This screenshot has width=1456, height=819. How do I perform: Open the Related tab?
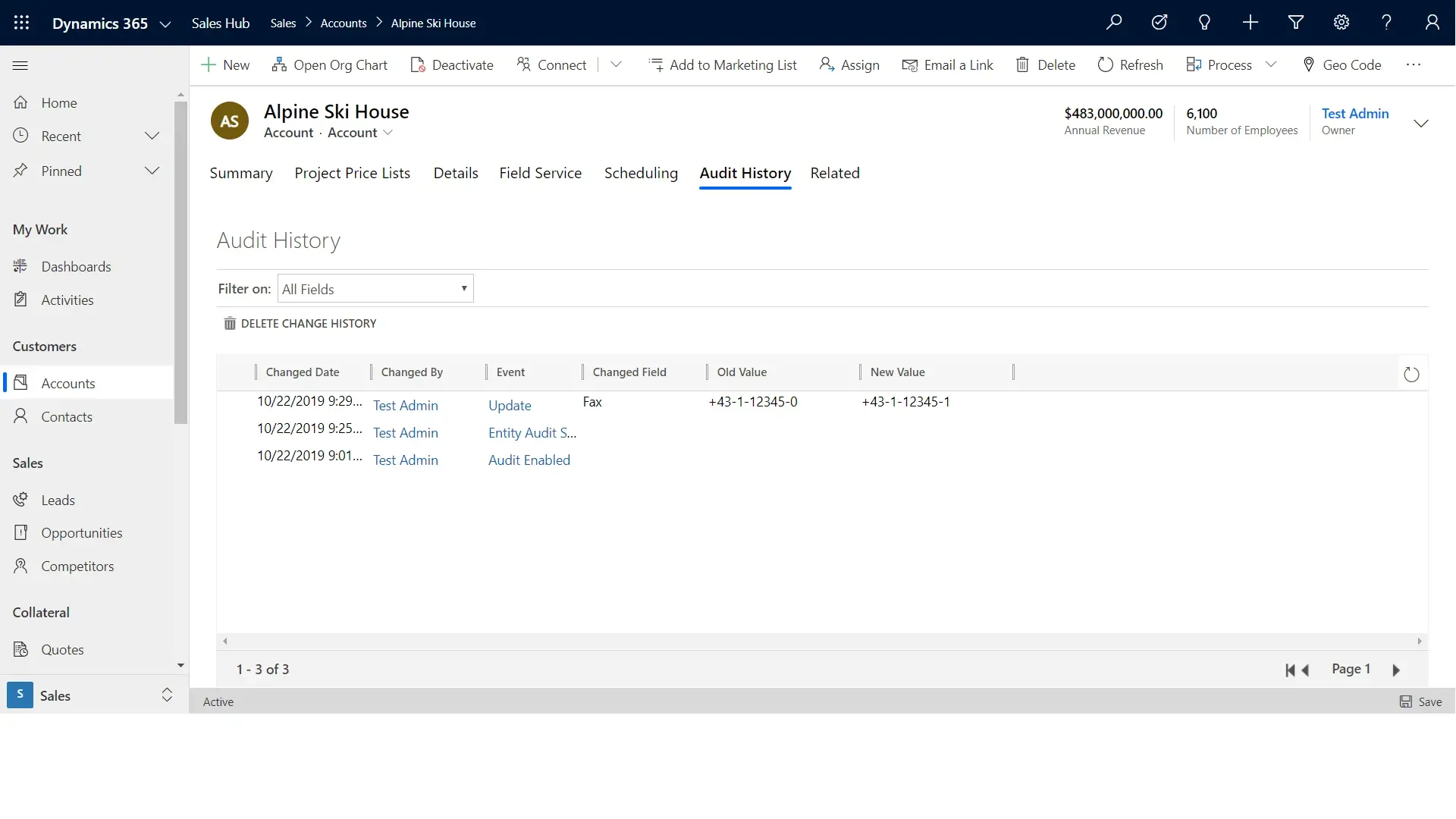pos(835,173)
